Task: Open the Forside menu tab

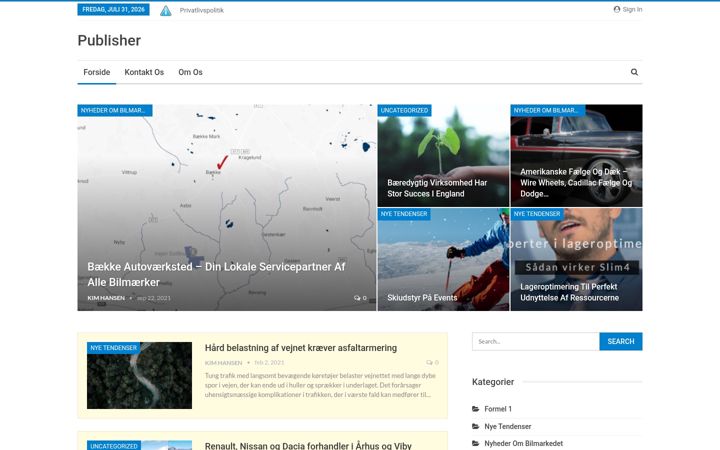Action: point(96,72)
